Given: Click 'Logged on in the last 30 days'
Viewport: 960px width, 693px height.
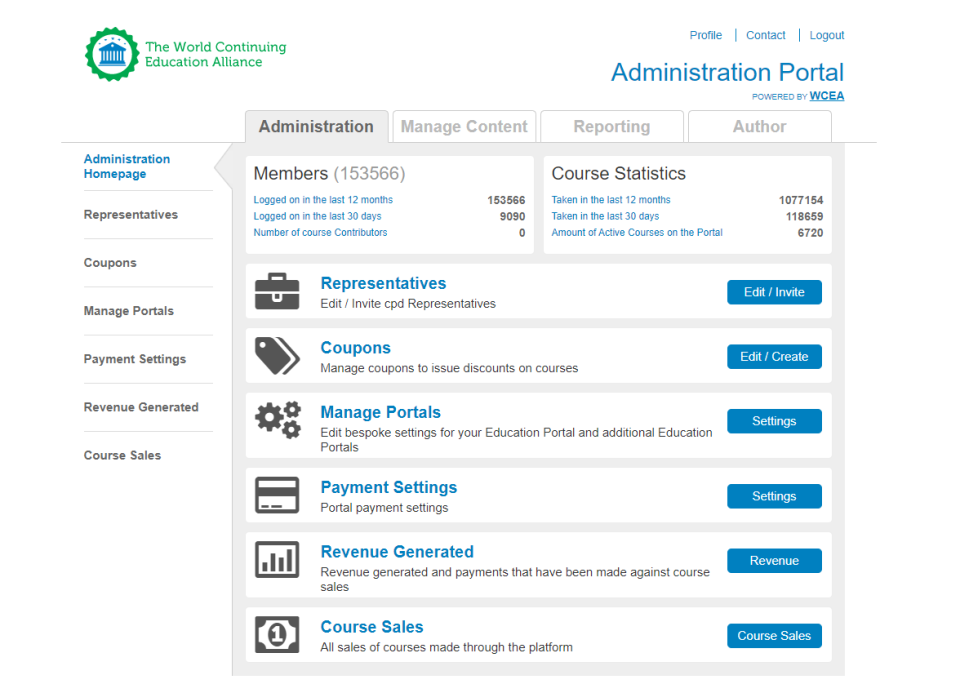Looking at the screenshot, I should click(x=317, y=216).
